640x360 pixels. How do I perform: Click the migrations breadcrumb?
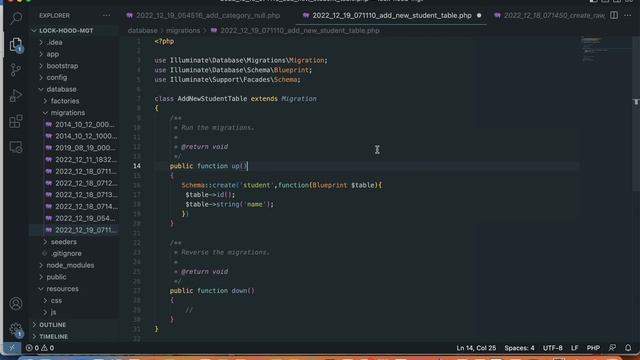[x=183, y=31]
